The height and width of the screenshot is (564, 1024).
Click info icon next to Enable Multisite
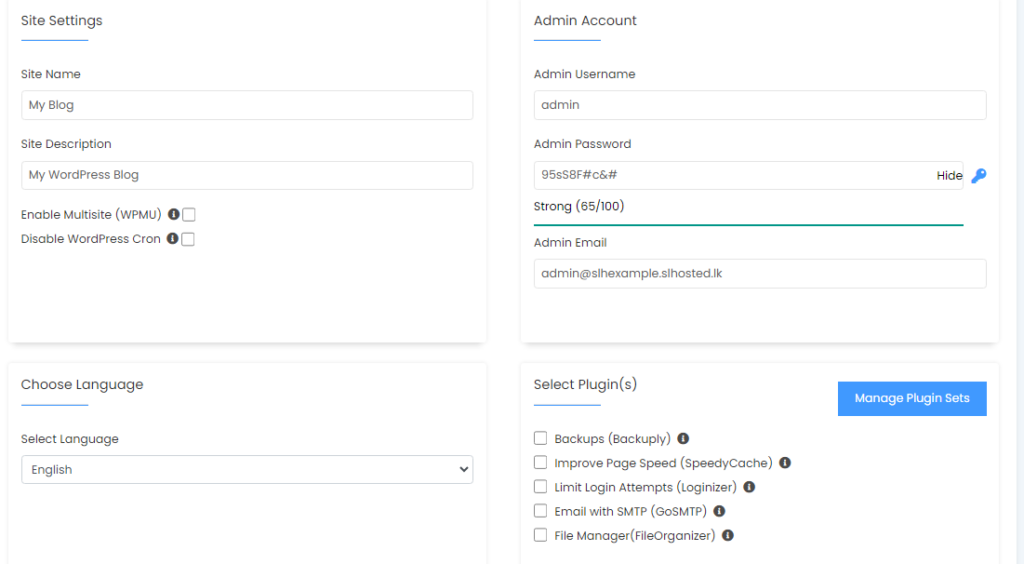coord(174,214)
